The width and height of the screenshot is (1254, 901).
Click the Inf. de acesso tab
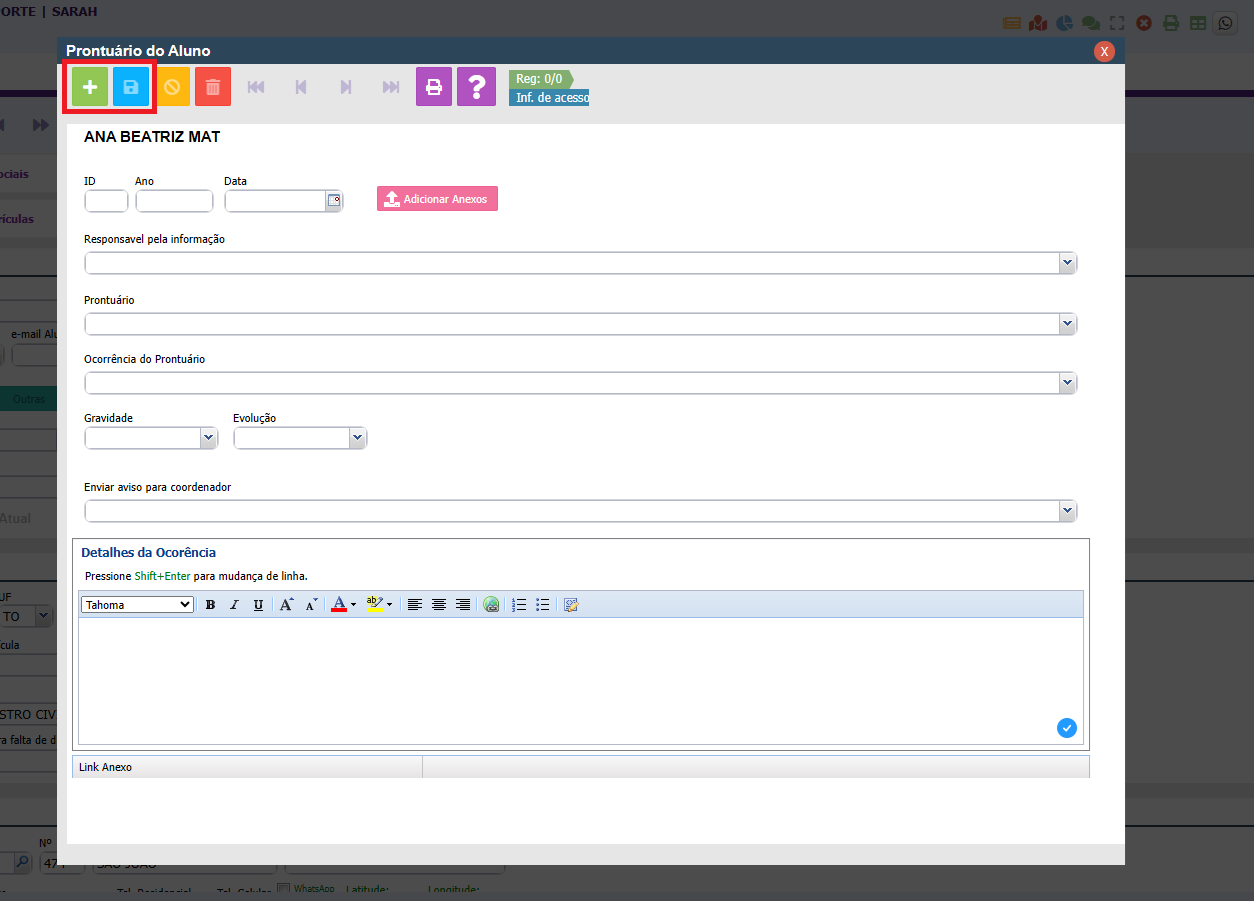tap(549, 98)
